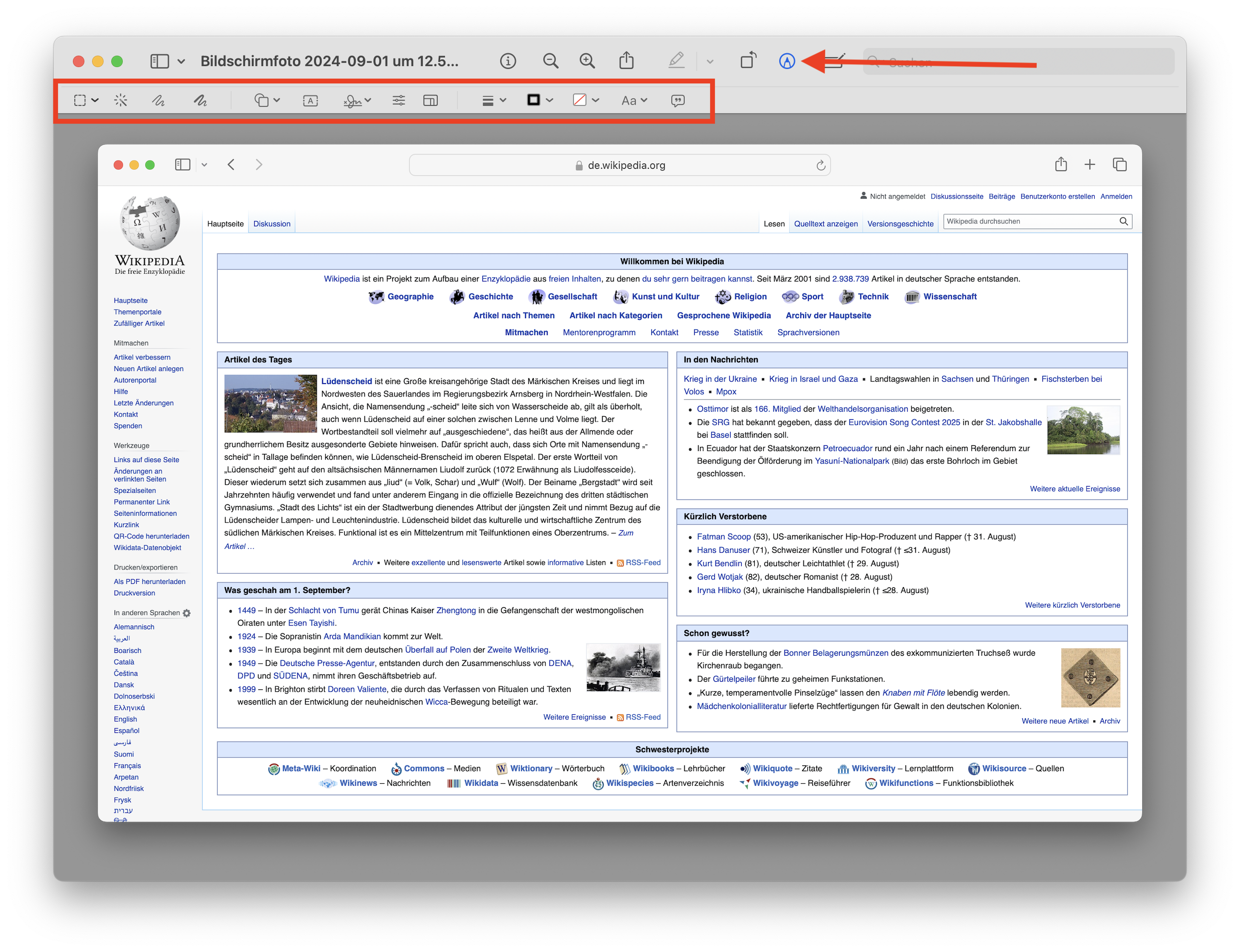Click the Geographie portal link
Image resolution: width=1240 pixels, height=952 pixels.
click(x=410, y=296)
